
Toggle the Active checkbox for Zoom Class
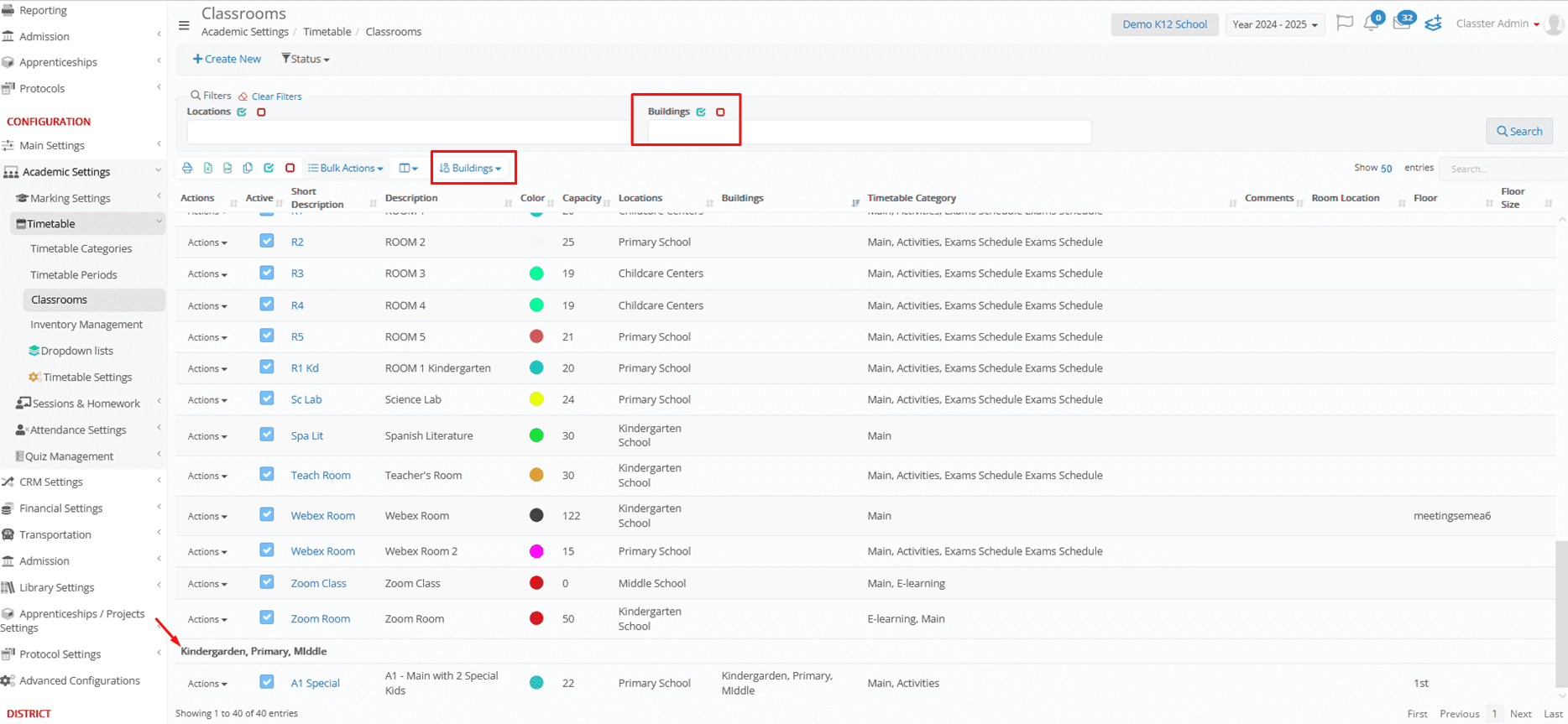point(267,582)
